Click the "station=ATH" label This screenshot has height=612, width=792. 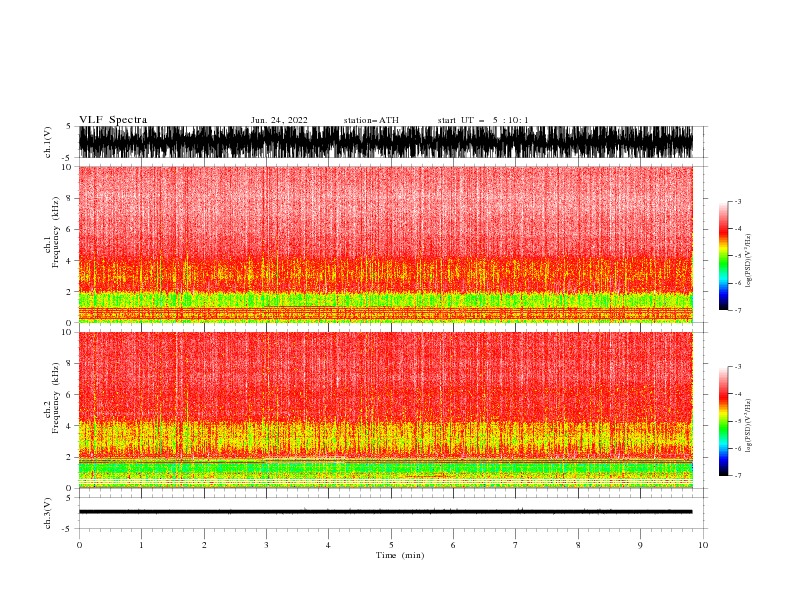[x=371, y=120]
